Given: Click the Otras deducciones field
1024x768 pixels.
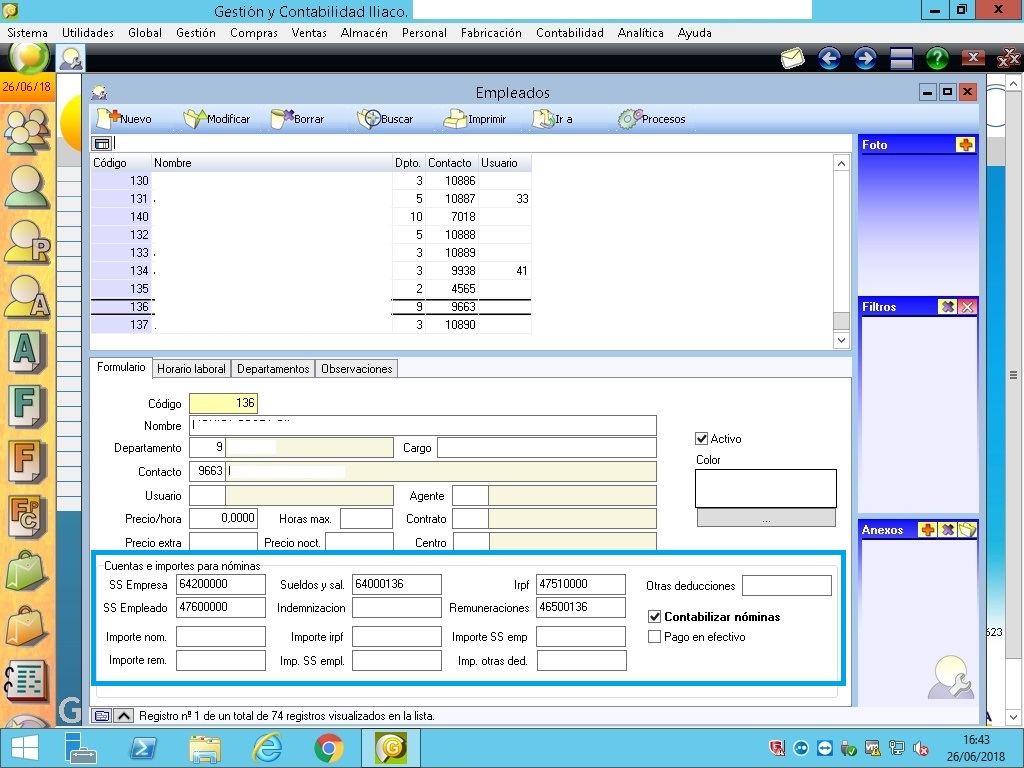Looking at the screenshot, I should 787,586.
